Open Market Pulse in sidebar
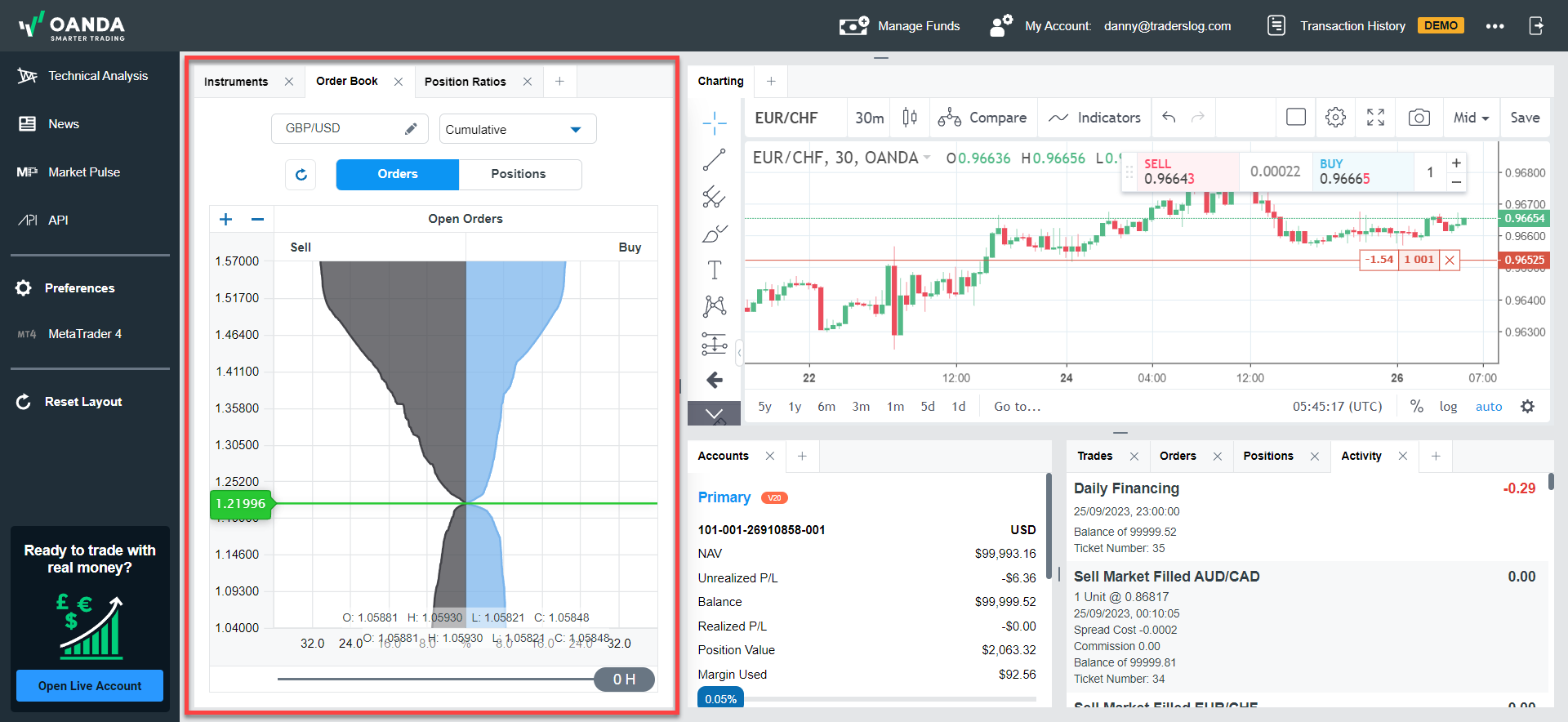The width and height of the screenshot is (1568, 722). click(69, 172)
